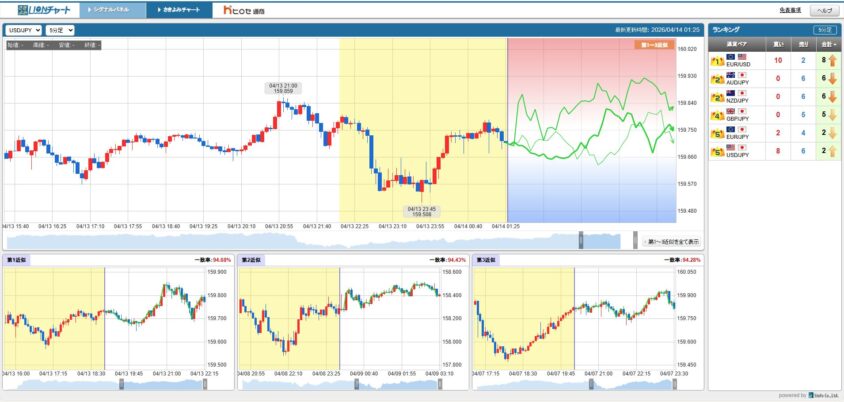Click the AUD/JPY currency pair flags
This screenshot has width=844, height=402.
tap(737, 75)
